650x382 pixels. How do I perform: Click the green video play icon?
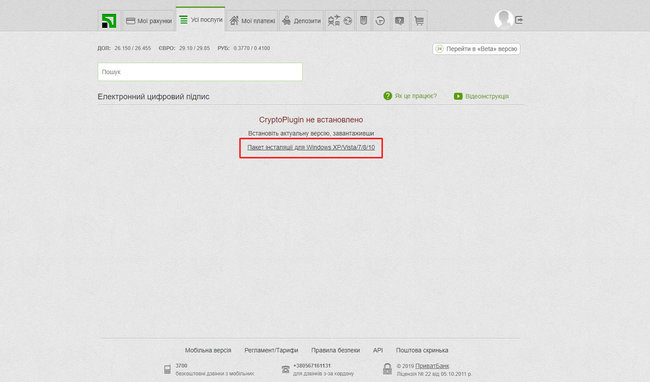458,96
